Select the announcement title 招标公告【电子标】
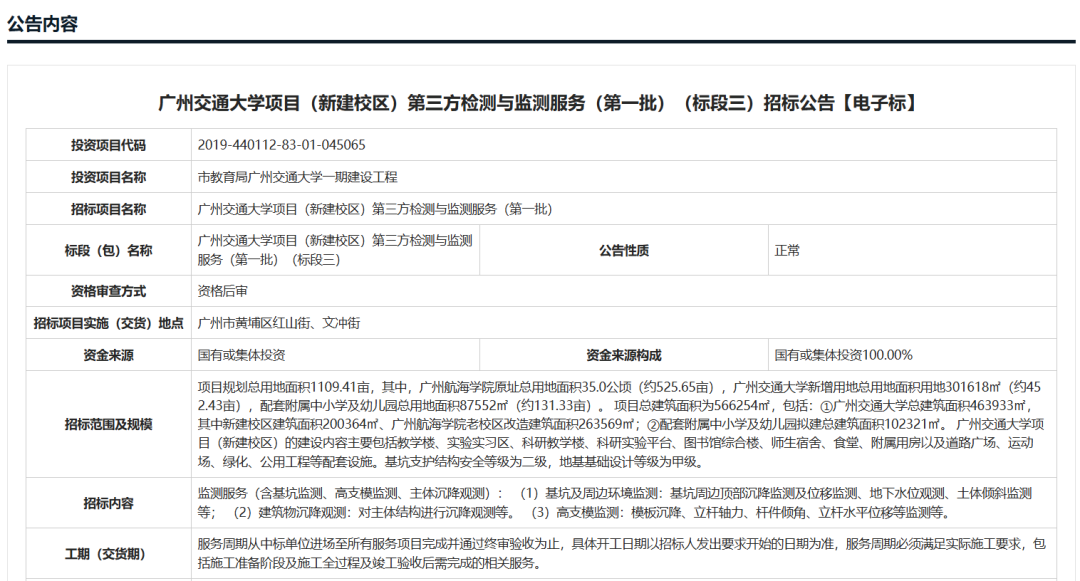 coord(540,97)
